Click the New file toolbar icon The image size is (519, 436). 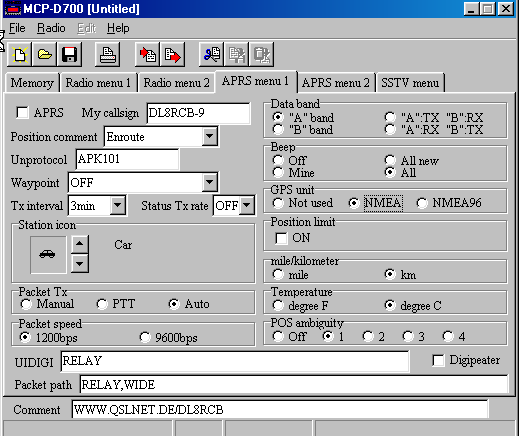pos(19,54)
